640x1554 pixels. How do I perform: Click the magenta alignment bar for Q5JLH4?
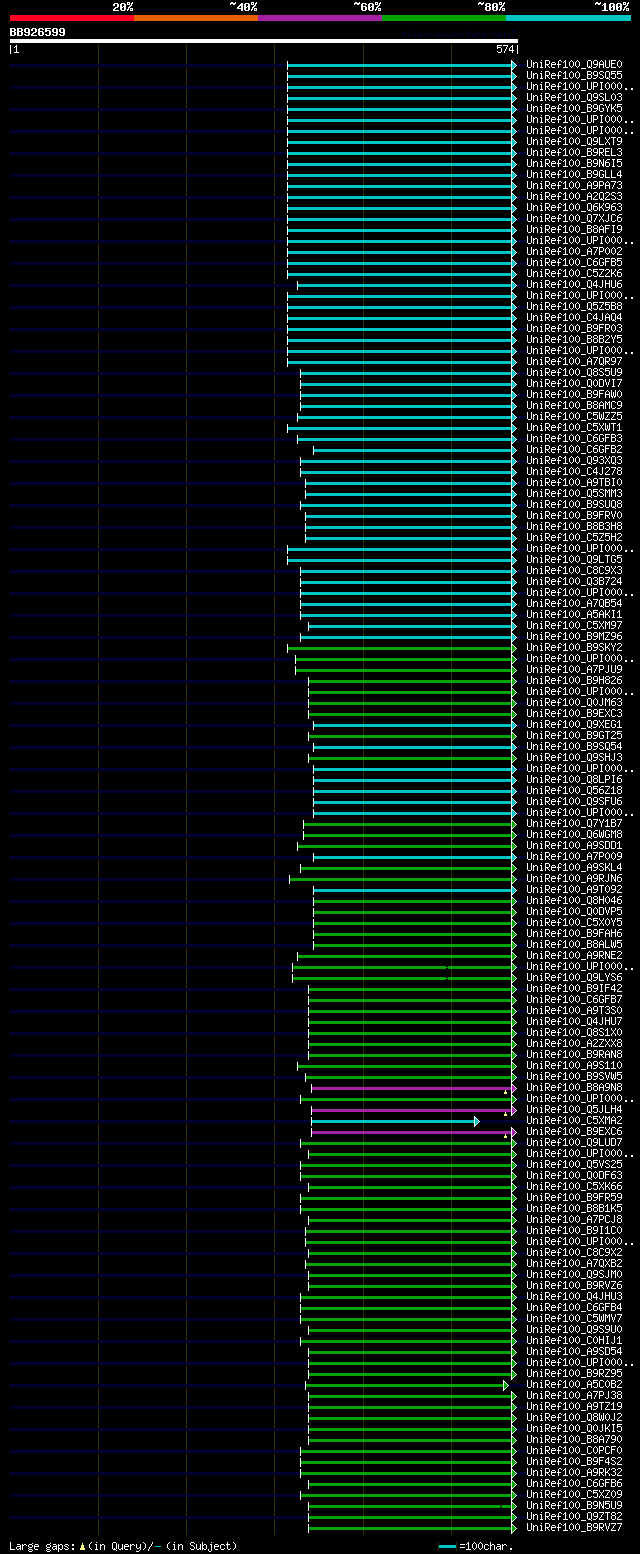click(413, 1110)
